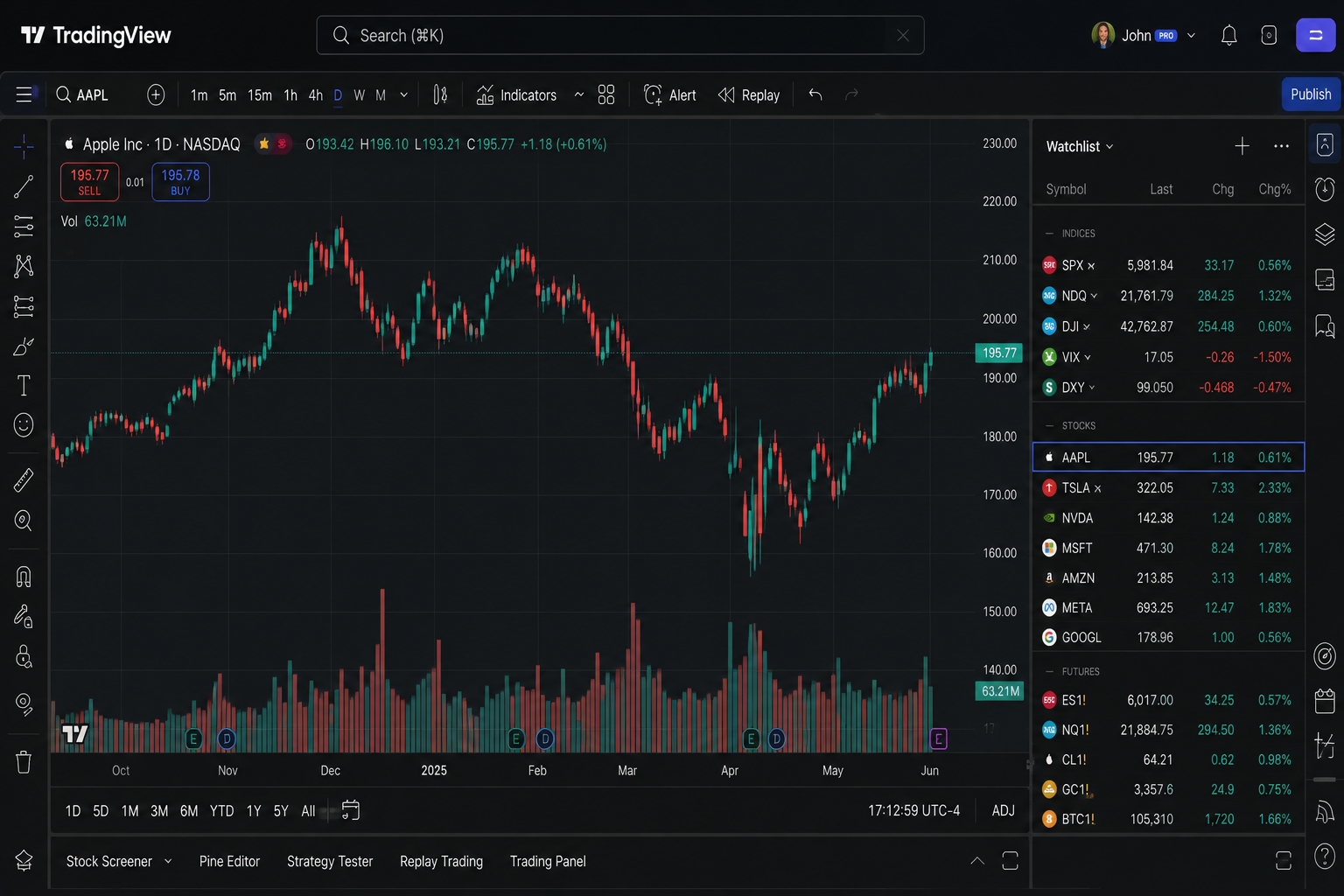Screen dimensions: 1344x896
Task: Select the D daily interval
Action: pos(338,94)
